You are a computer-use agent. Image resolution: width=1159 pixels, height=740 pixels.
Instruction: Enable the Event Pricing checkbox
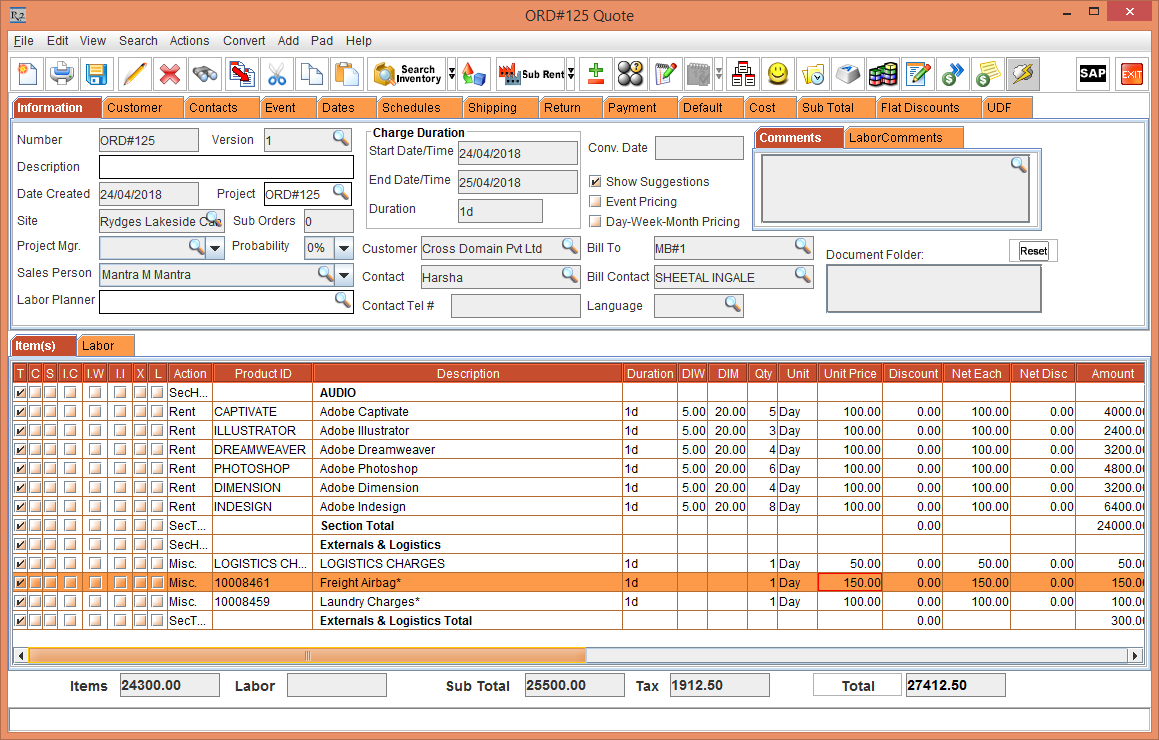595,202
